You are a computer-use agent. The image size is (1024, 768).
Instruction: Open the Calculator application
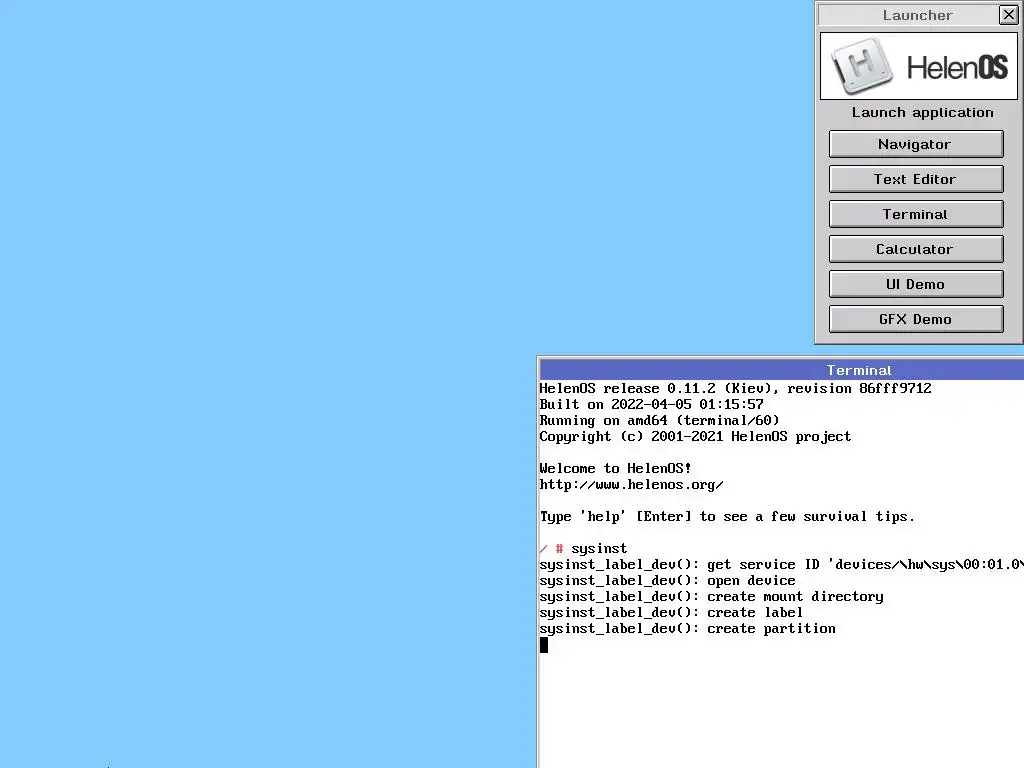[x=916, y=249]
